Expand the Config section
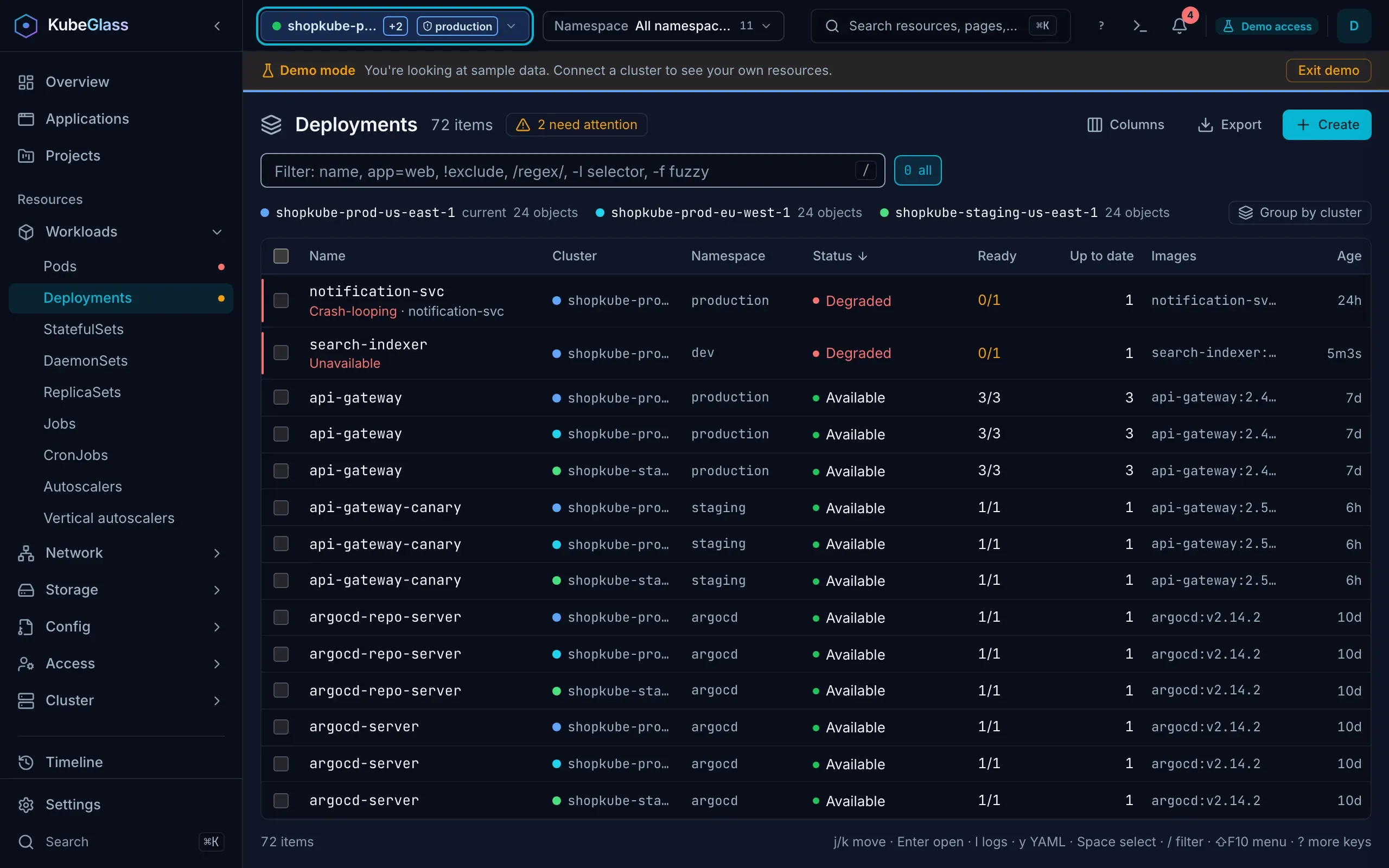 coord(120,627)
